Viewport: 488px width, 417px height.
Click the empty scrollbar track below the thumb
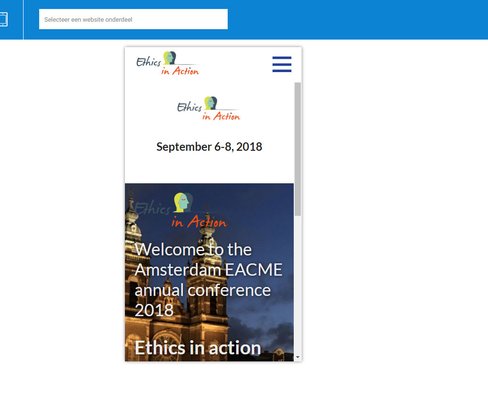tap(298, 285)
